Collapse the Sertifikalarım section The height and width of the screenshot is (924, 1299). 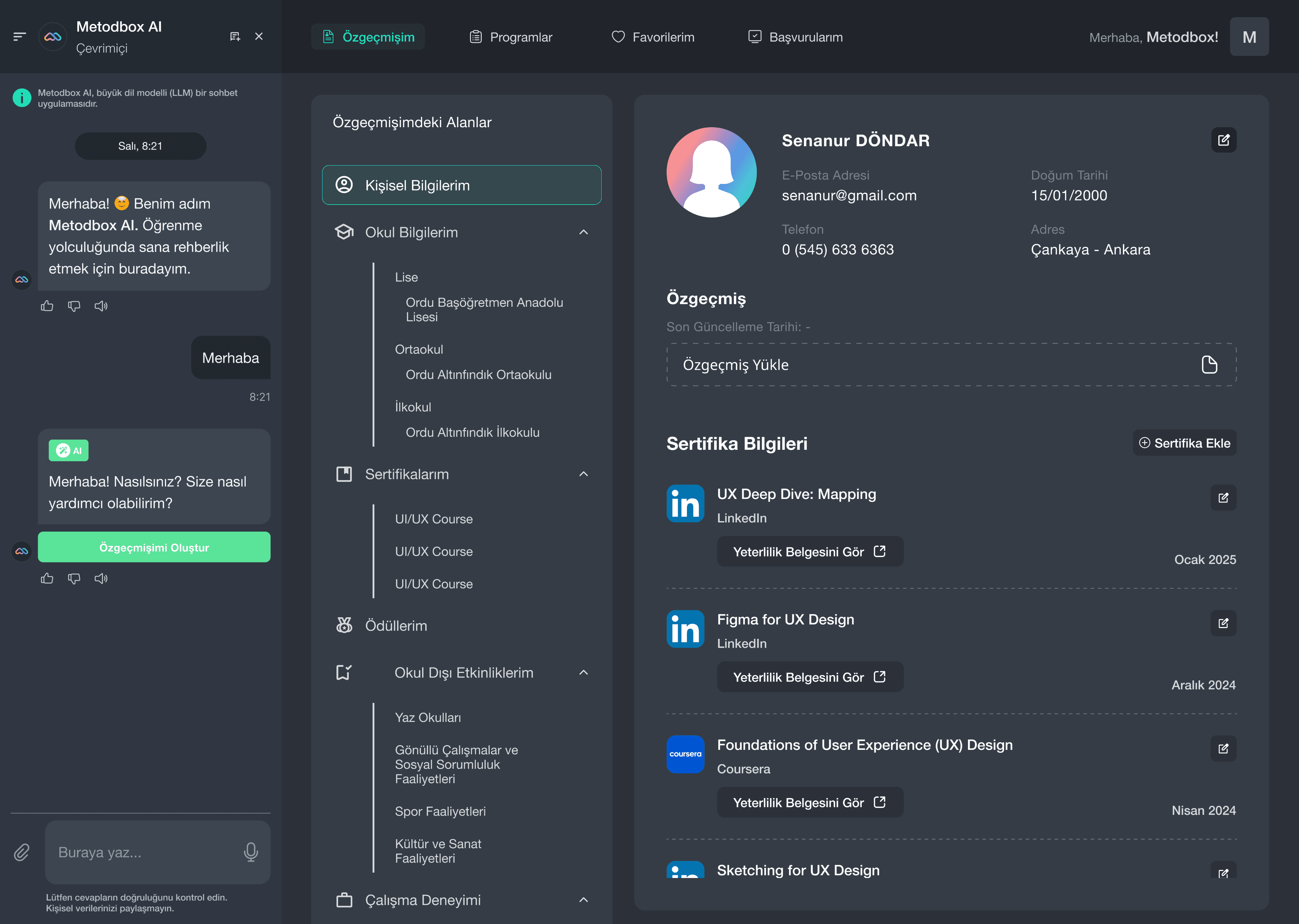tap(584, 474)
